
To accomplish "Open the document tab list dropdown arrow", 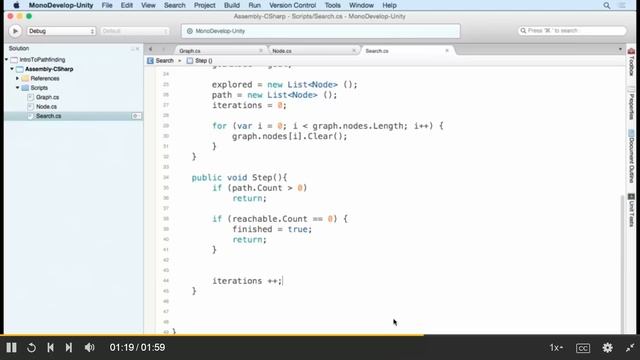I will coord(620,49).
